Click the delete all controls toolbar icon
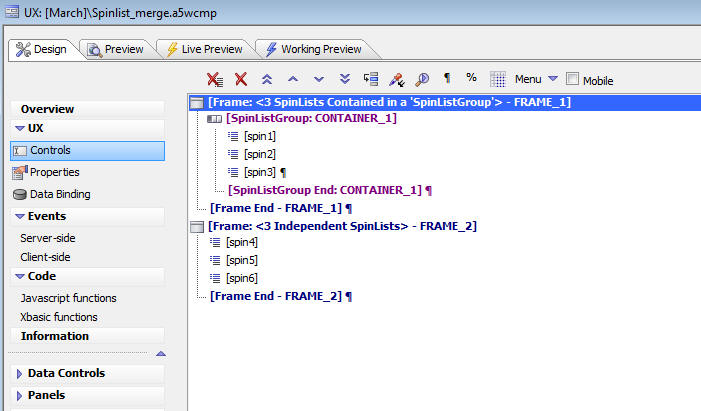The image size is (701, 411). click(215, 80)
